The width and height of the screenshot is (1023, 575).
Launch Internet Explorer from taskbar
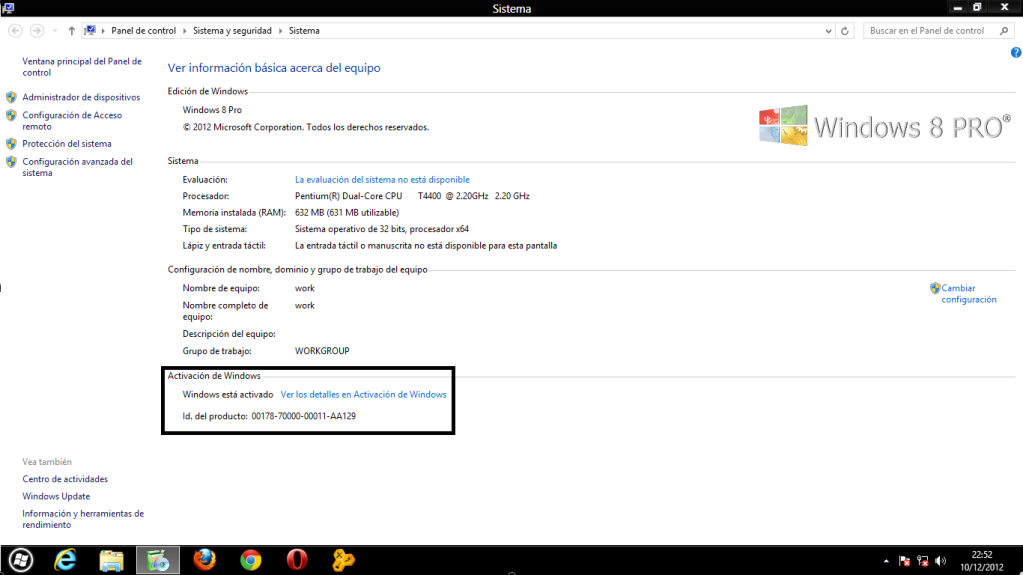point(65,560)
